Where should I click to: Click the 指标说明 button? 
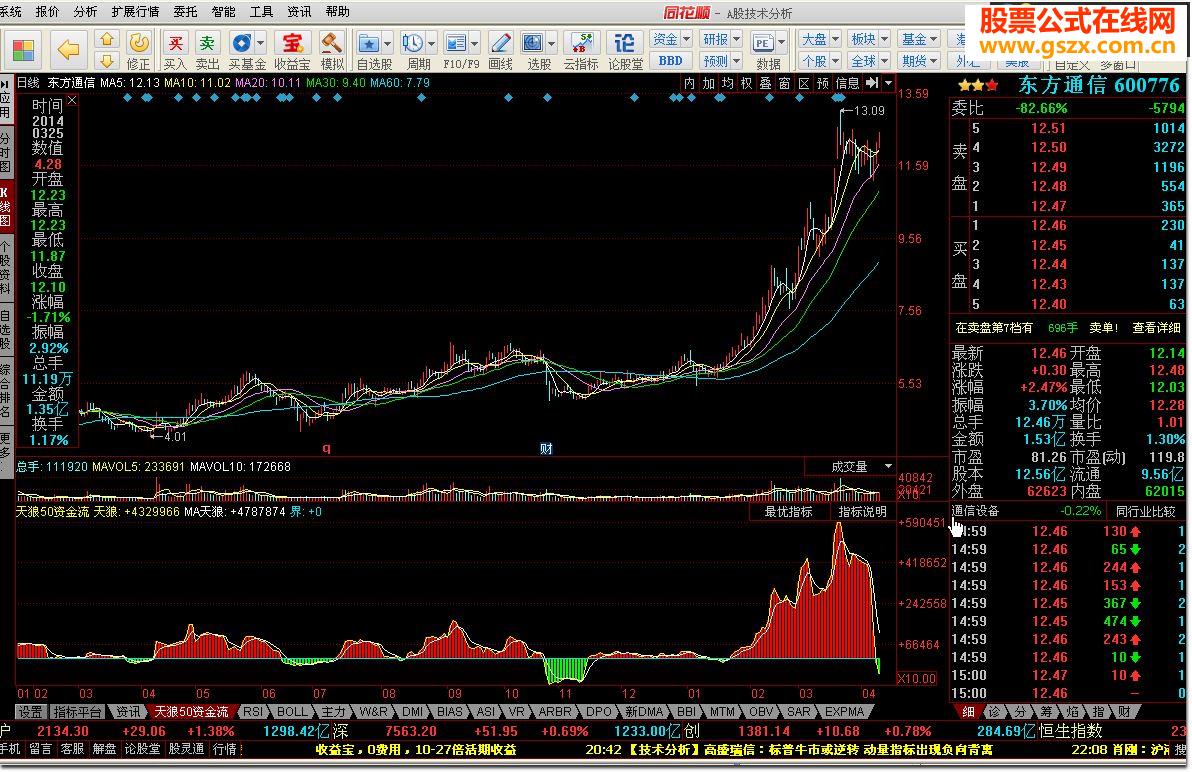(x=862, y=511)
